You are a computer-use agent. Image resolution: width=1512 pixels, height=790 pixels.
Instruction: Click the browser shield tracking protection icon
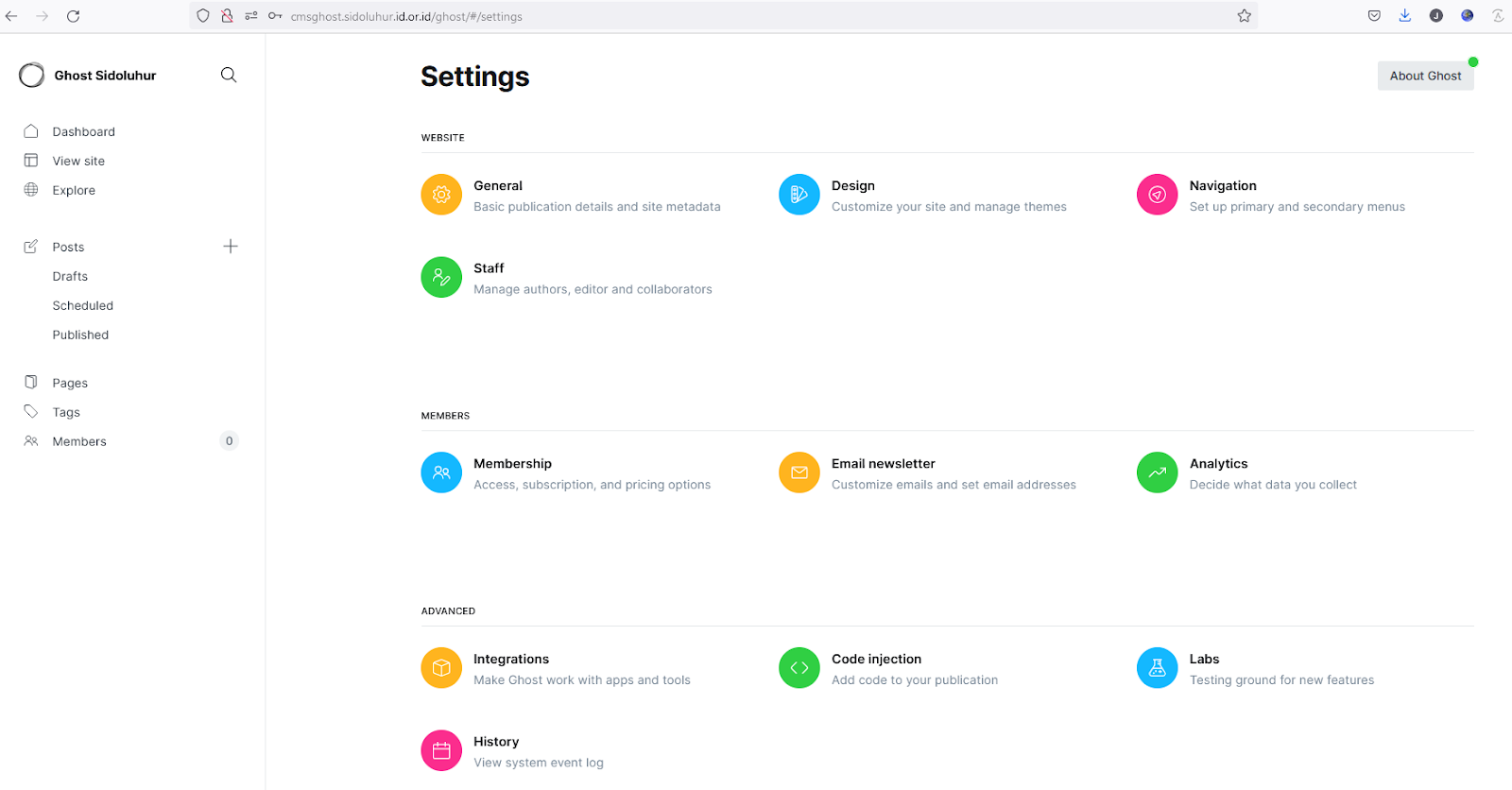pyautogui.click(x=203, y=16)
